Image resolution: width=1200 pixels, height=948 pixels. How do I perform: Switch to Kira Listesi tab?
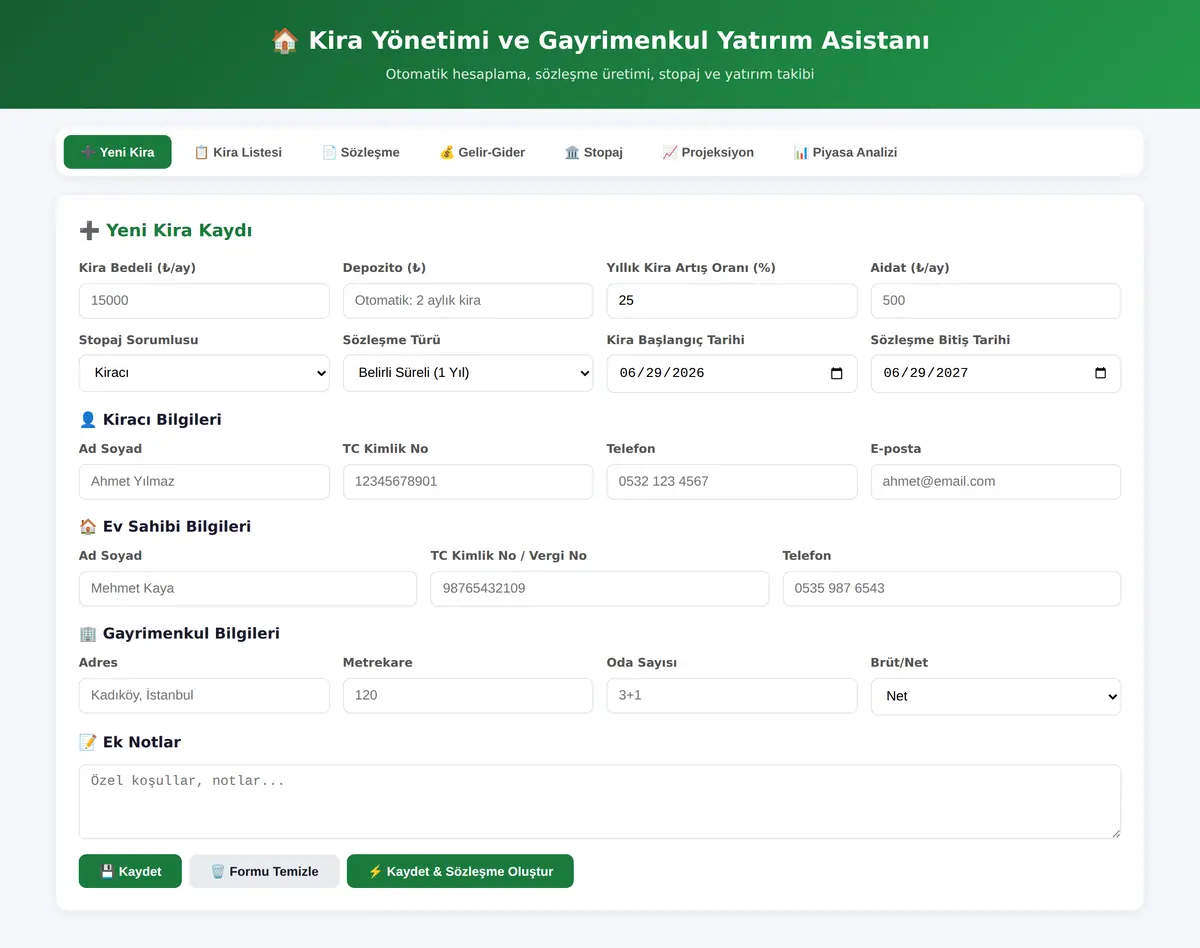point(238,152)
